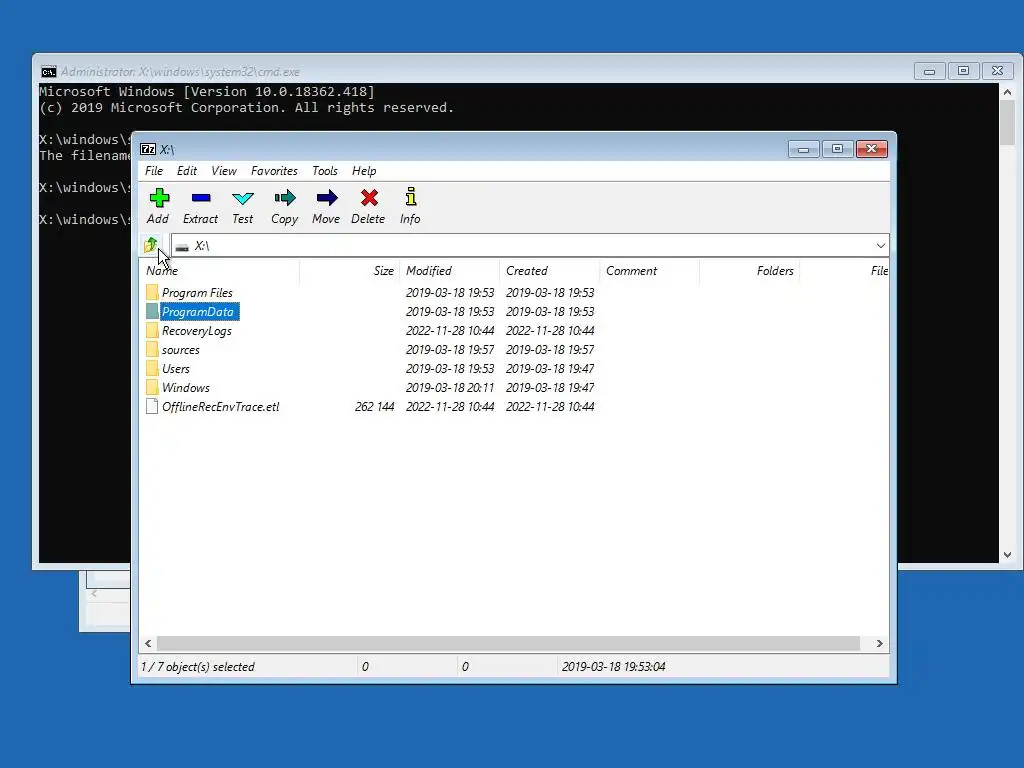1024x768 pixels.
Task: Close the 7-Zip X:\ window
Action: coord(872,150)
